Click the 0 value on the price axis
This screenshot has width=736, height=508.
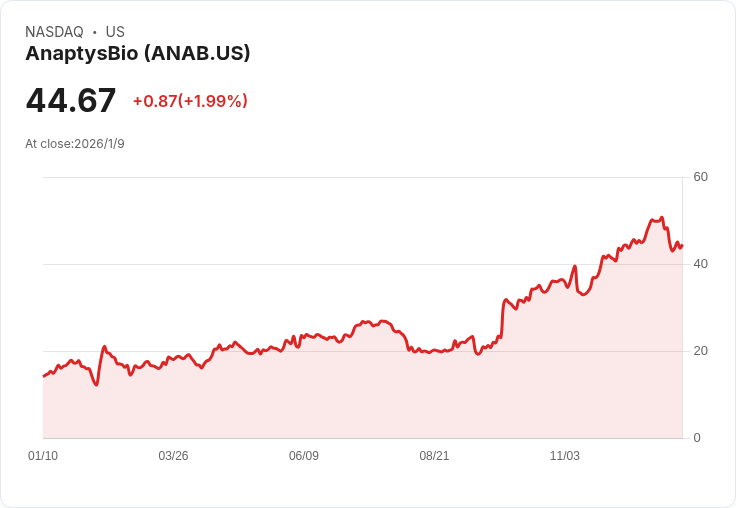click(697, 438)
